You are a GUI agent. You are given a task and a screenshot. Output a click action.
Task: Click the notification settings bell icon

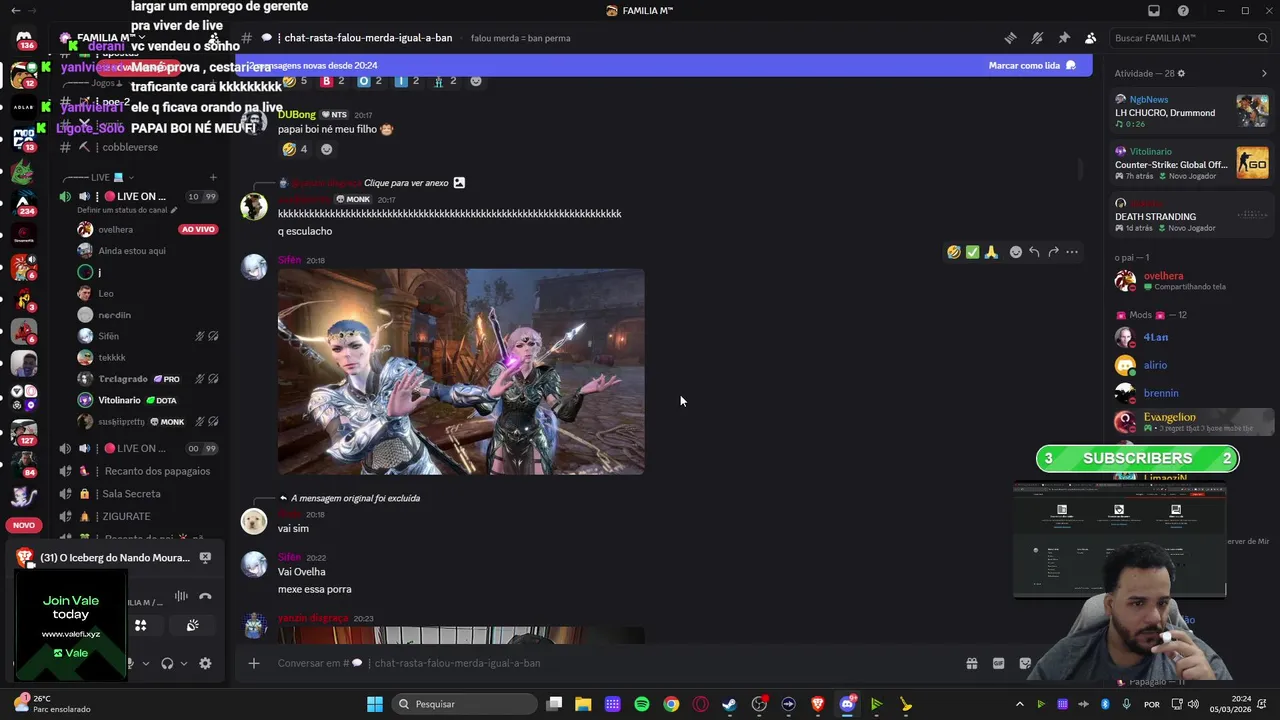click(x=1037, y=38)
